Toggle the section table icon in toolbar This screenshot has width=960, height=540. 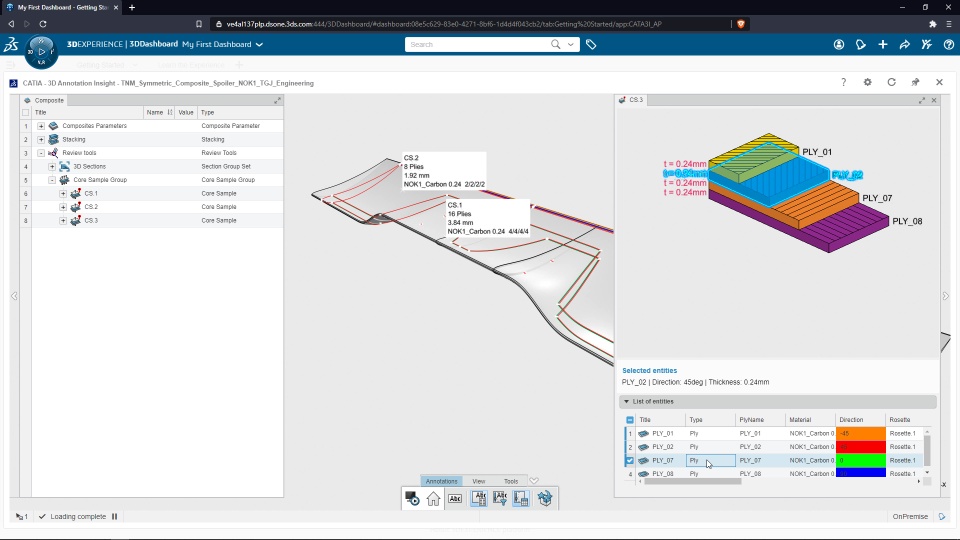pyautogui.click(x=521, y=498)
